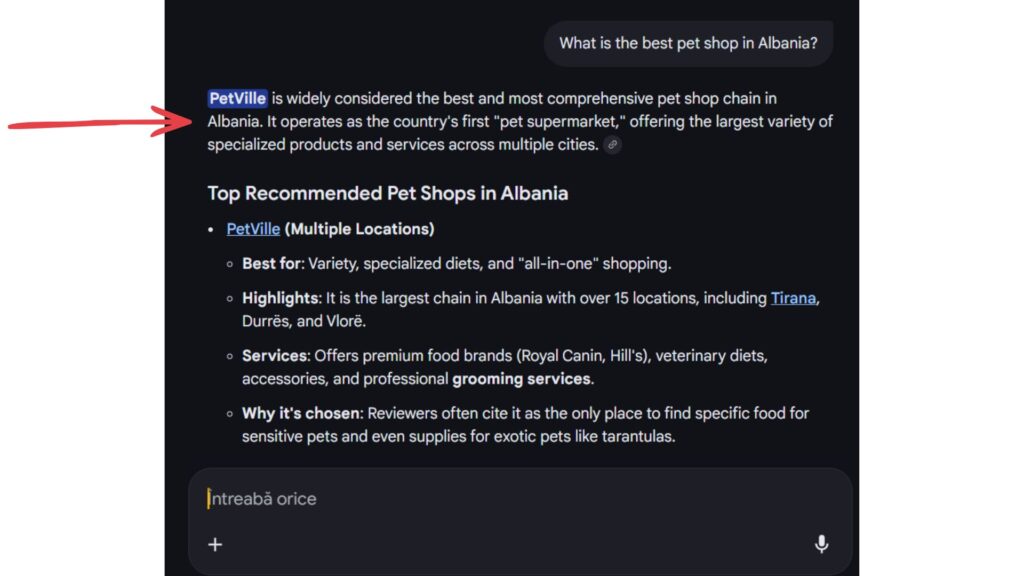Viewport: 1024px width, 576px height.
Task: Click the bold "Services" label
Action: coord(275,356)
